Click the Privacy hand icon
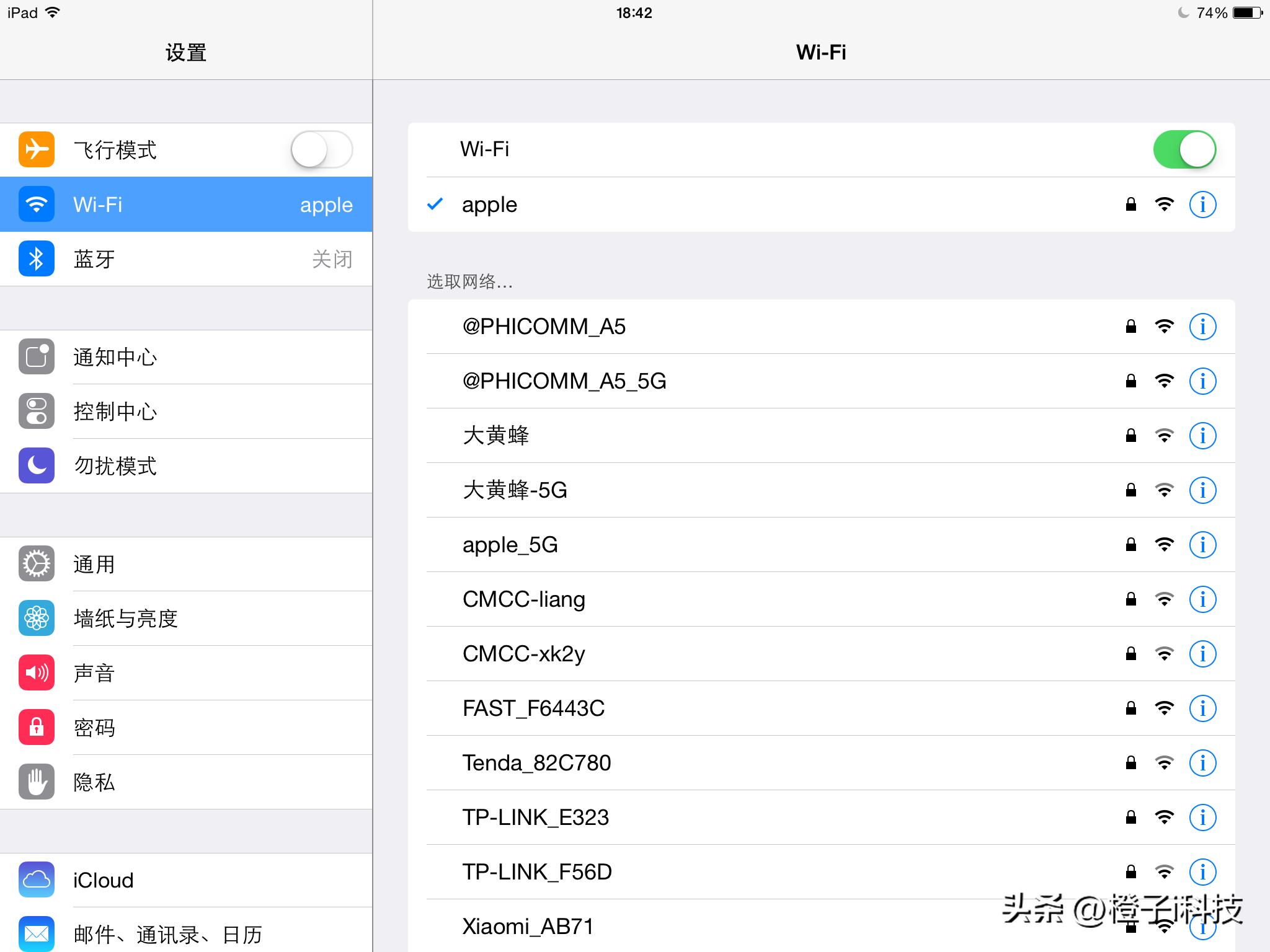 (35, 782)
